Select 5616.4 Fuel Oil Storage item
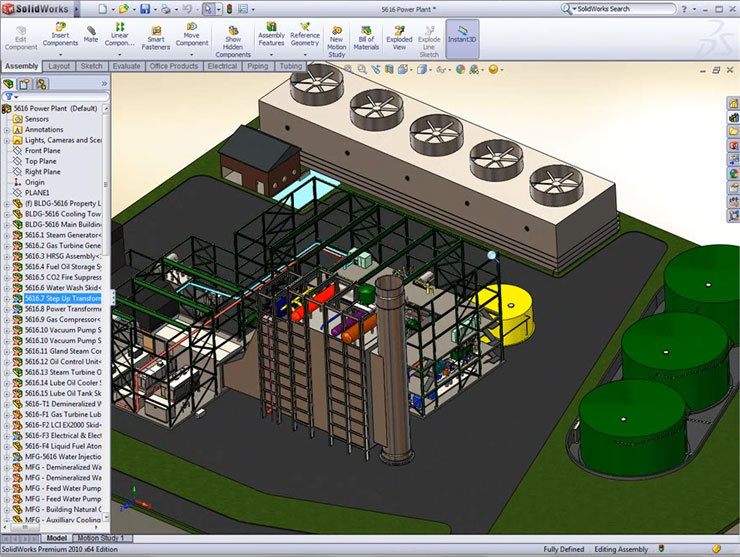Image resolution: width=740 pixels, height=557 pixels. (x=63, y=267)
